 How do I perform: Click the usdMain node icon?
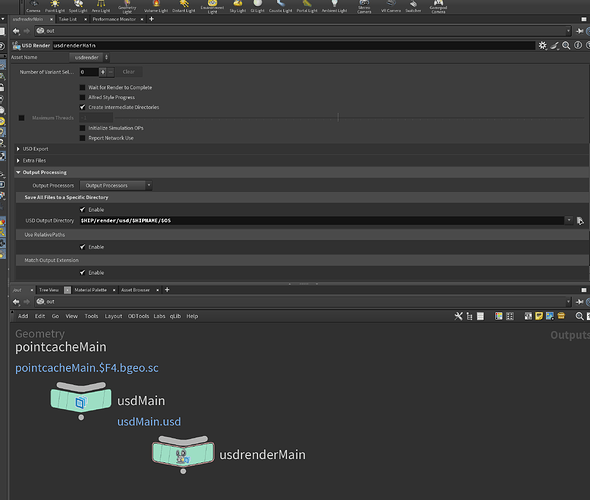coord(81,398)
